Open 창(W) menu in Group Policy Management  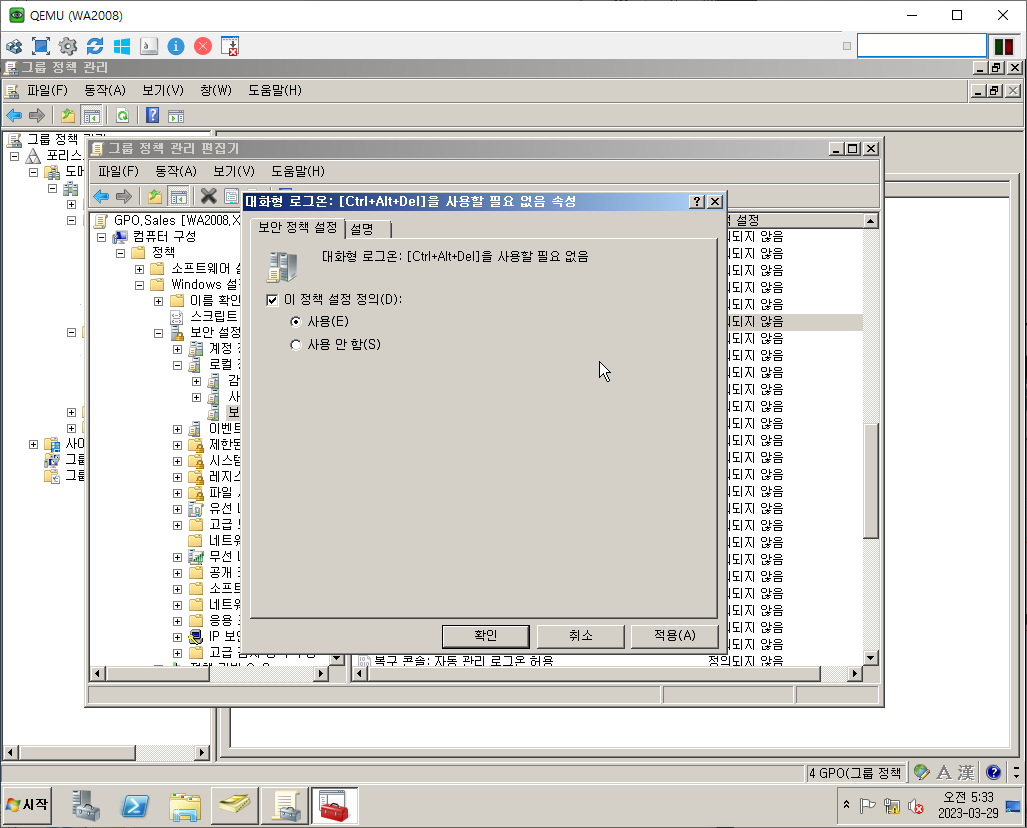pos(216,90)
